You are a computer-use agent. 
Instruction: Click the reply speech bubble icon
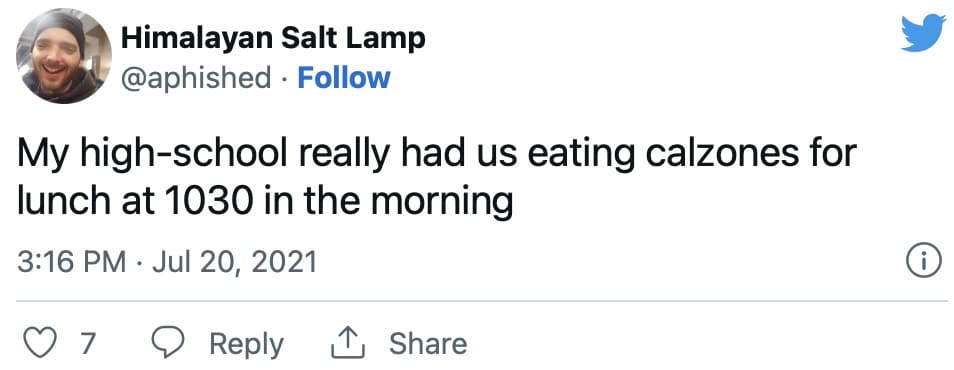pyautogui.click(x=167, y=343)
